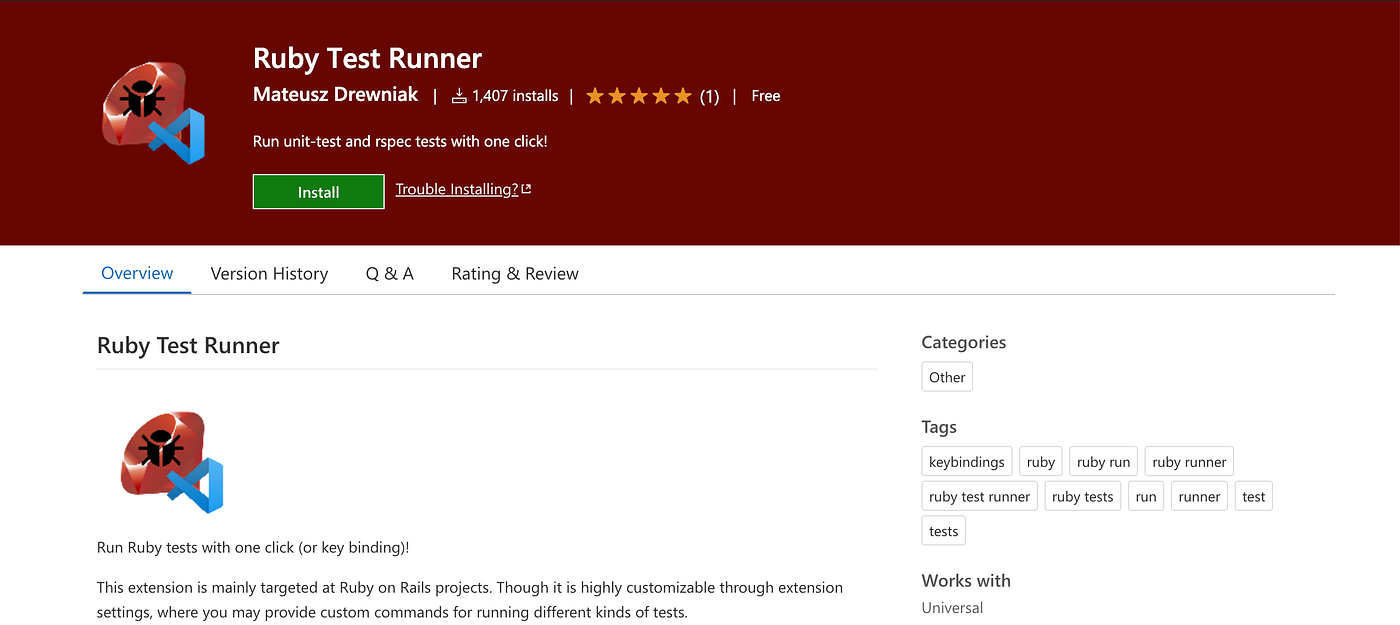Viewport: 1400px width, 625px height.
Task: Click the Ruby bug logo in Overview section
Action: (172, 461)
